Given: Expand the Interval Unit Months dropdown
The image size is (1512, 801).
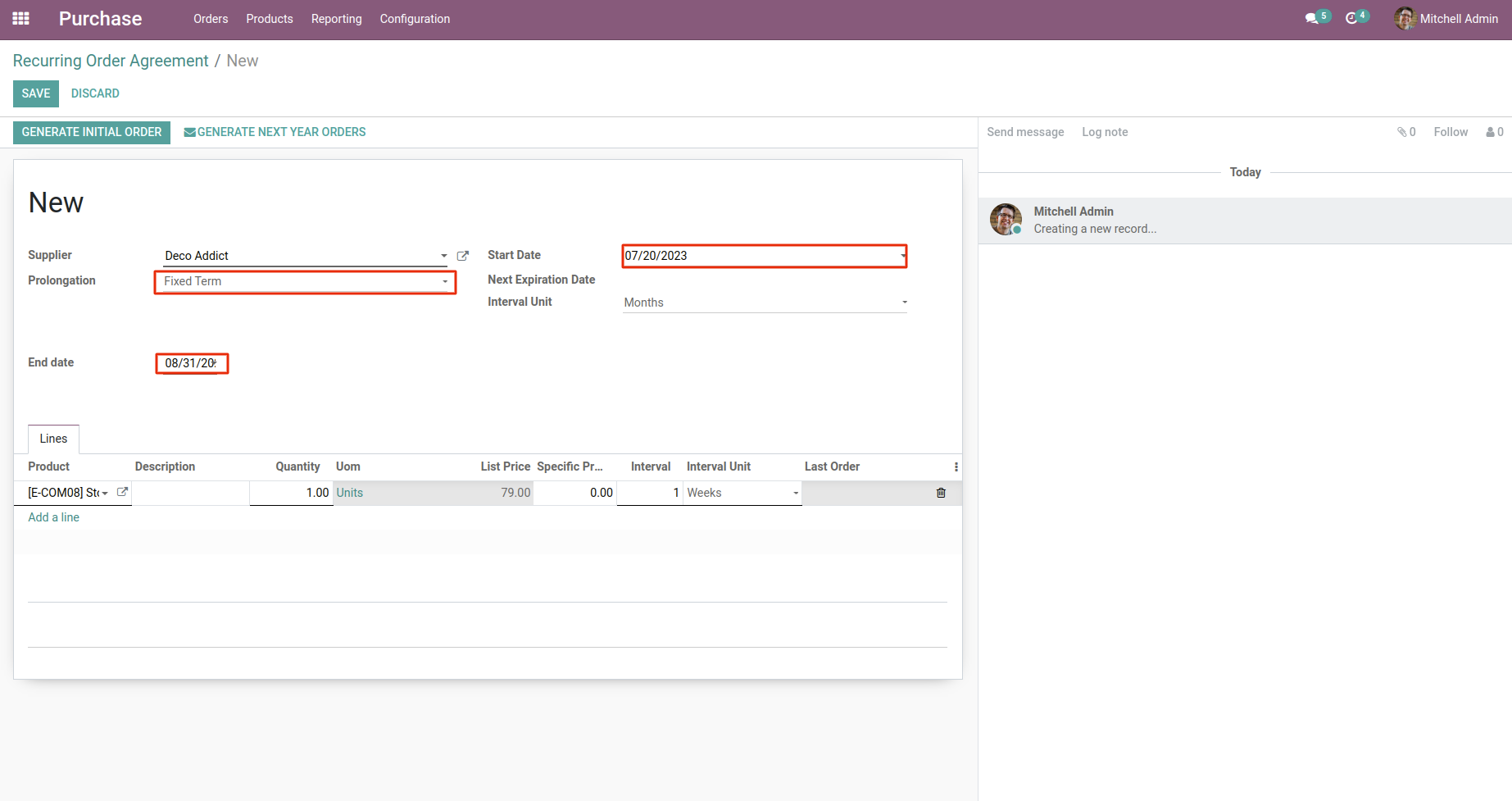Looking at the screenshot, I should pyautogui.click(x=904, y=303).
